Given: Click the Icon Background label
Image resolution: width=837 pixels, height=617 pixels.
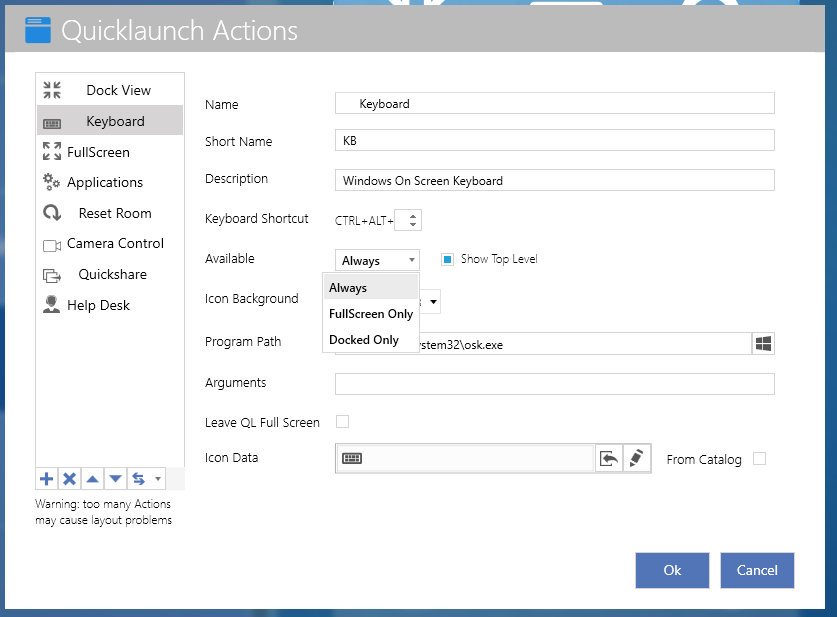Looking at the screenshot, I should [x=251, y=298].
